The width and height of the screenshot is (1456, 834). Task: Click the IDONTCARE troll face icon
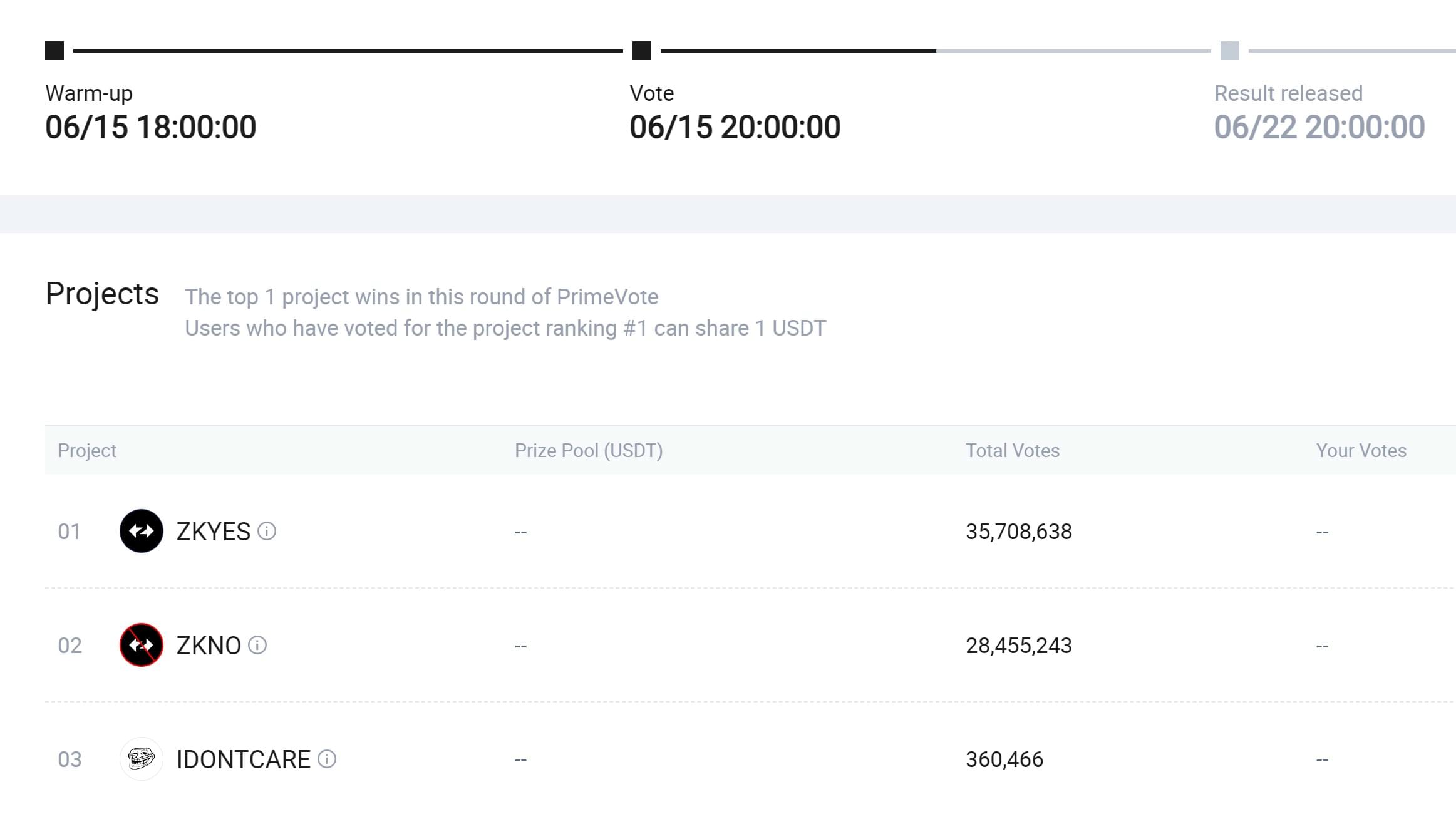[142, 759]
